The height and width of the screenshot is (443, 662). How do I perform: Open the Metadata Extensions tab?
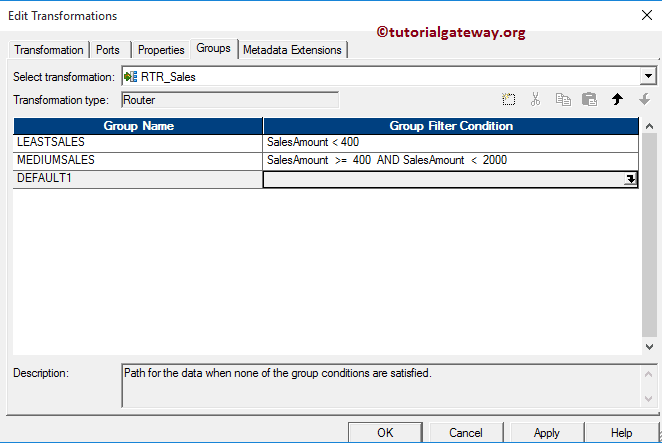pos(292,50)
